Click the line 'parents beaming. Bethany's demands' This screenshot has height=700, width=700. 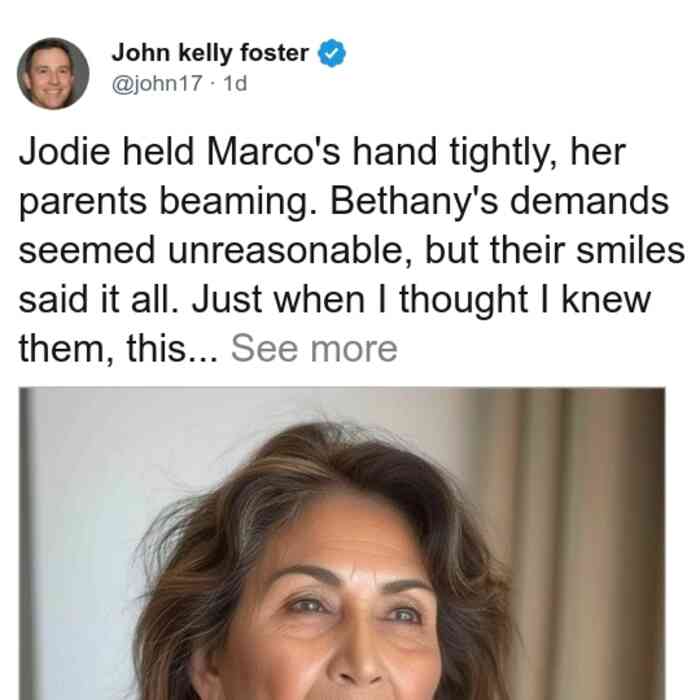point(344,202)
